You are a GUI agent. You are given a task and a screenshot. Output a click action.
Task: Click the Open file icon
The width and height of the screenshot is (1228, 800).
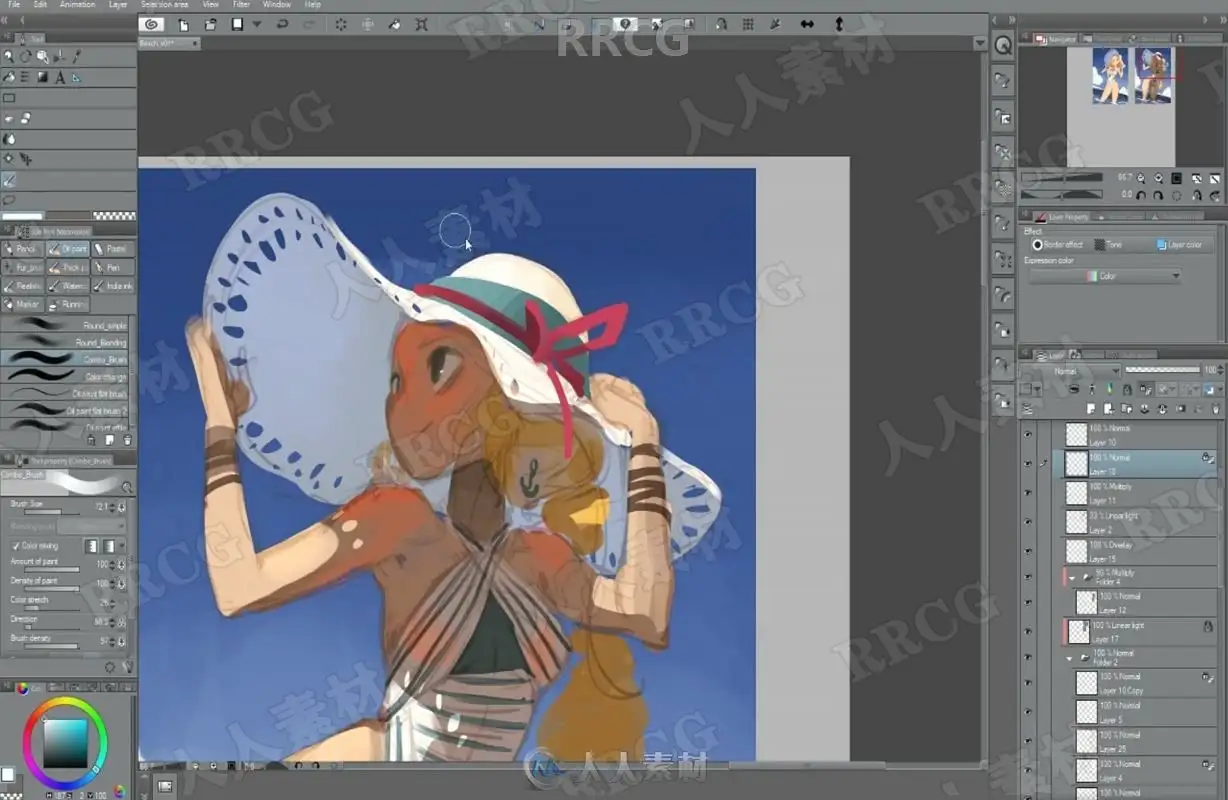coord(210,24)
